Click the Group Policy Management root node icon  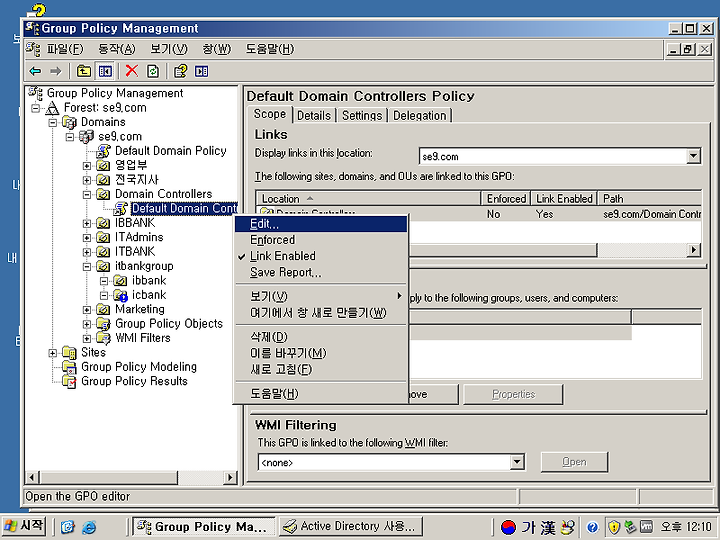tap(36, 93)
